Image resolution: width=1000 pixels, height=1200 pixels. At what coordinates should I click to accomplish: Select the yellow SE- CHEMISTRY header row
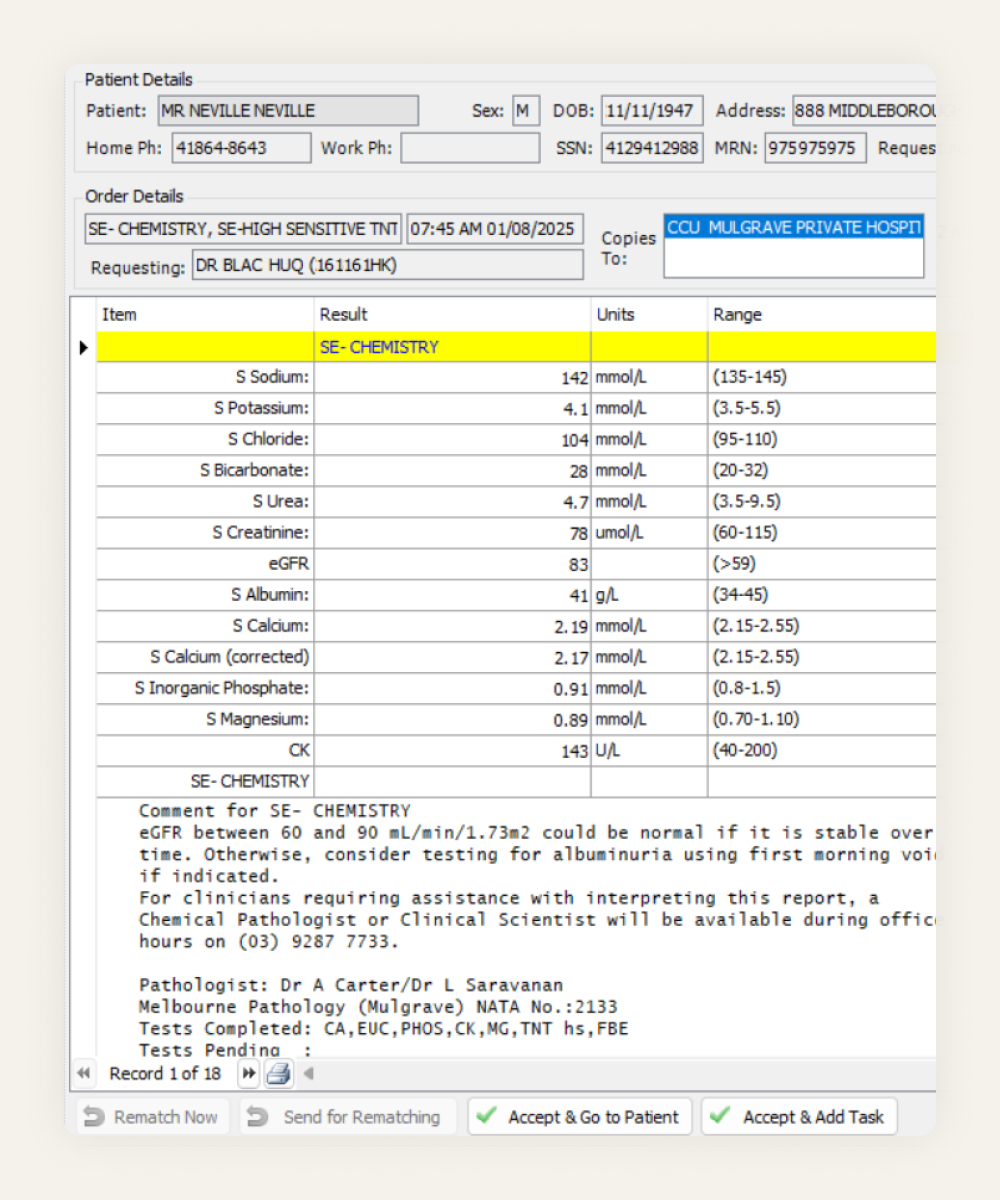(x=516, y=347)
